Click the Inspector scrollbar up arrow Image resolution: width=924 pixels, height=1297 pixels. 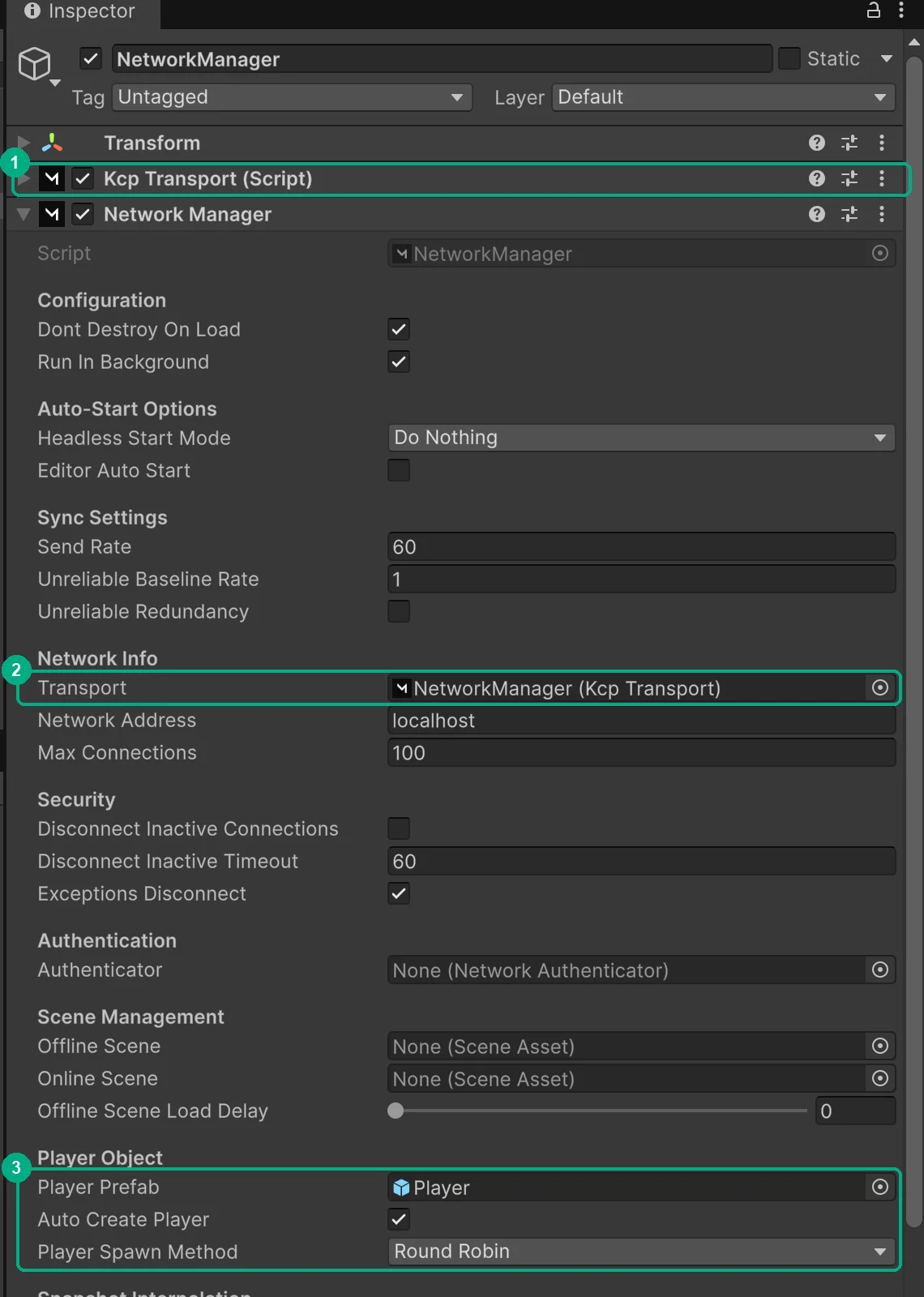pos(914,42)
